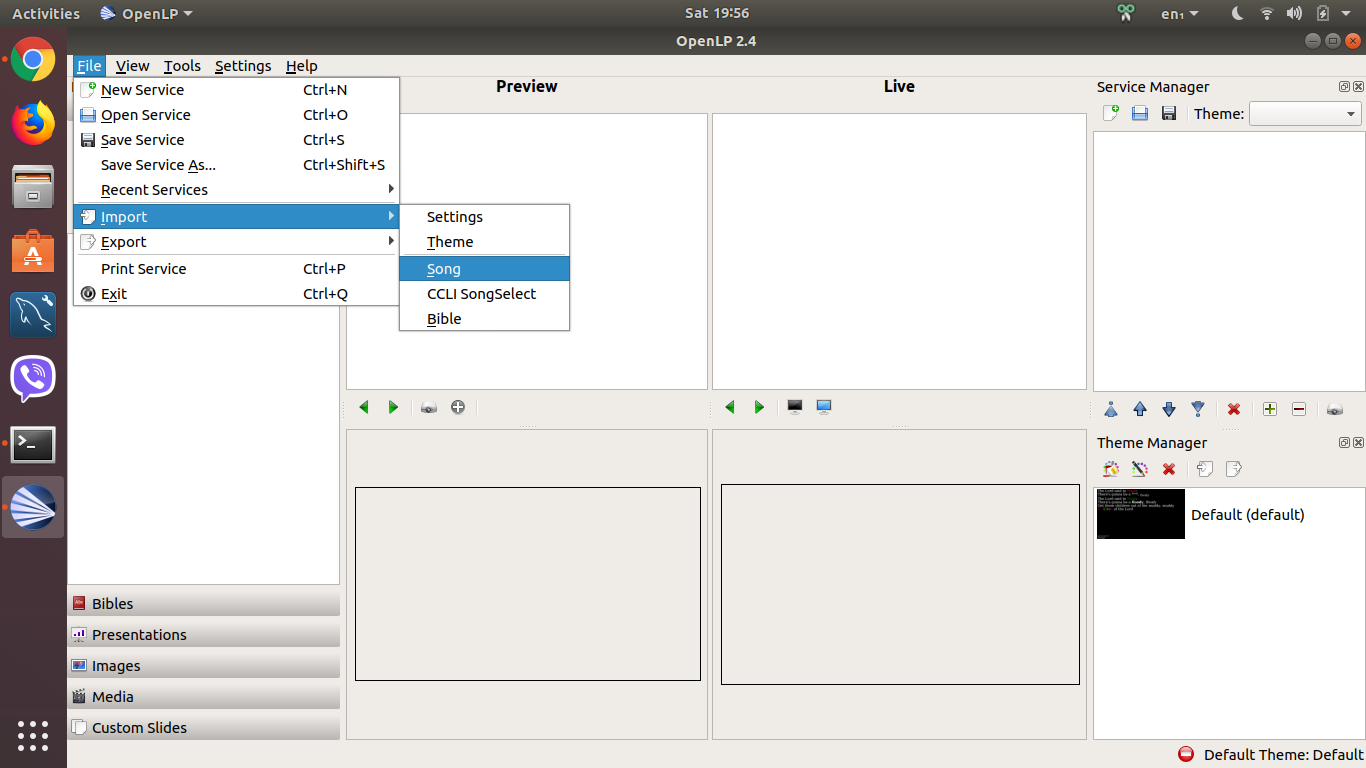Select Save Service from the File menu
This screenshot has width=1366, height=768.
point(237,140)
